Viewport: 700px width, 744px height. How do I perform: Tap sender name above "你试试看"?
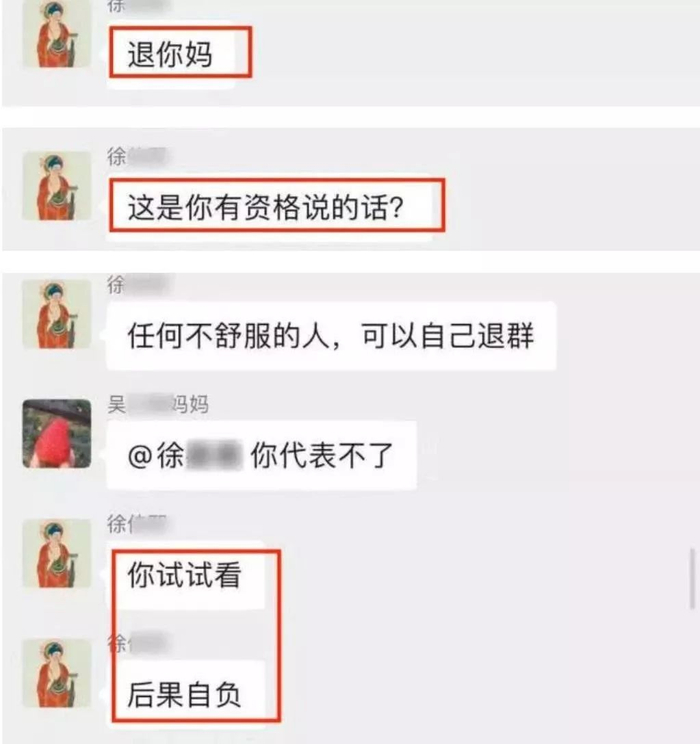point(136,524)
